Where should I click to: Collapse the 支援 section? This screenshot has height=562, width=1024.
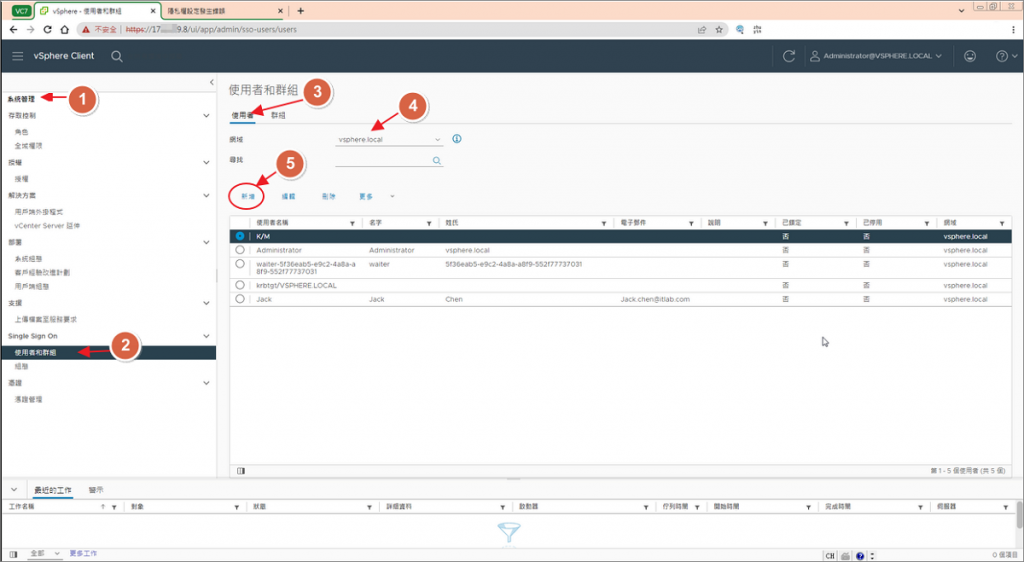pyautogui.click(x=206, y=303)
